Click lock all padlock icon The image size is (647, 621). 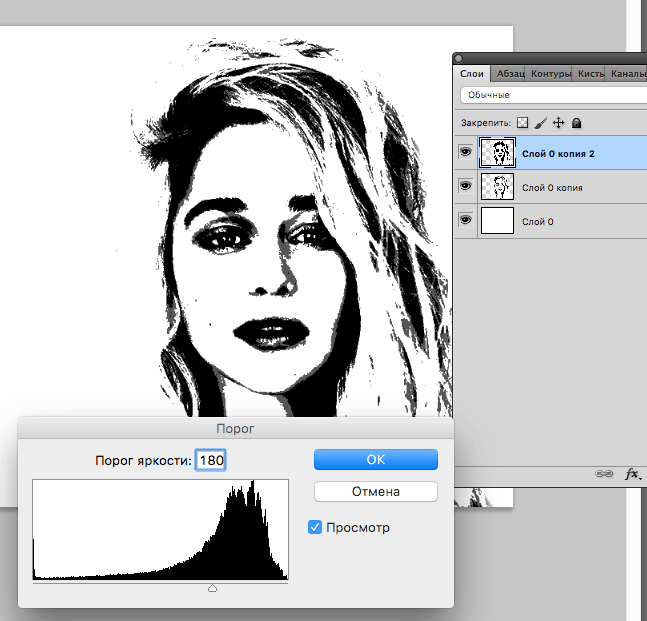[x=577, y=123]
